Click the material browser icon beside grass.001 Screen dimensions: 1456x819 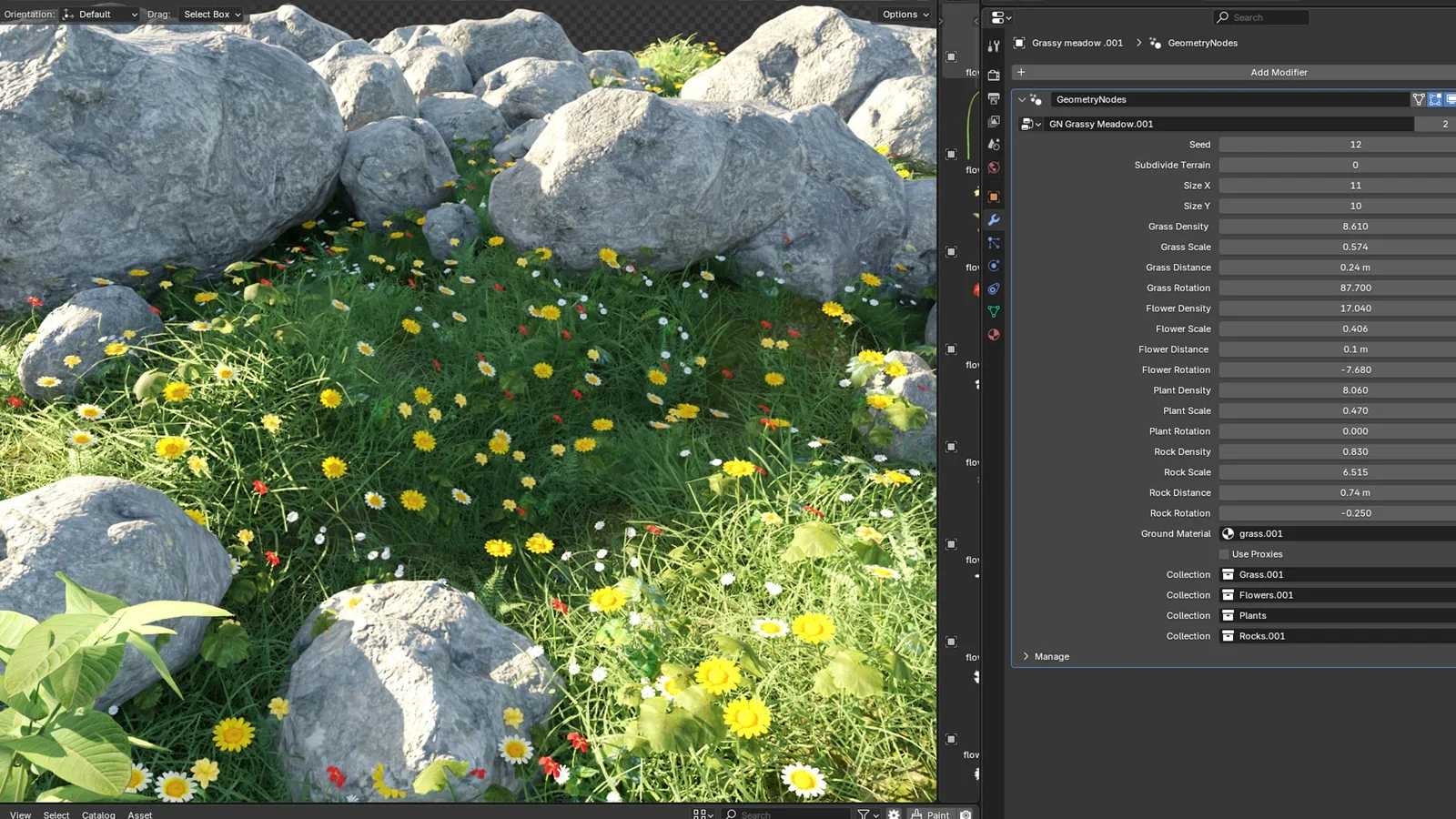[1228, 533]
